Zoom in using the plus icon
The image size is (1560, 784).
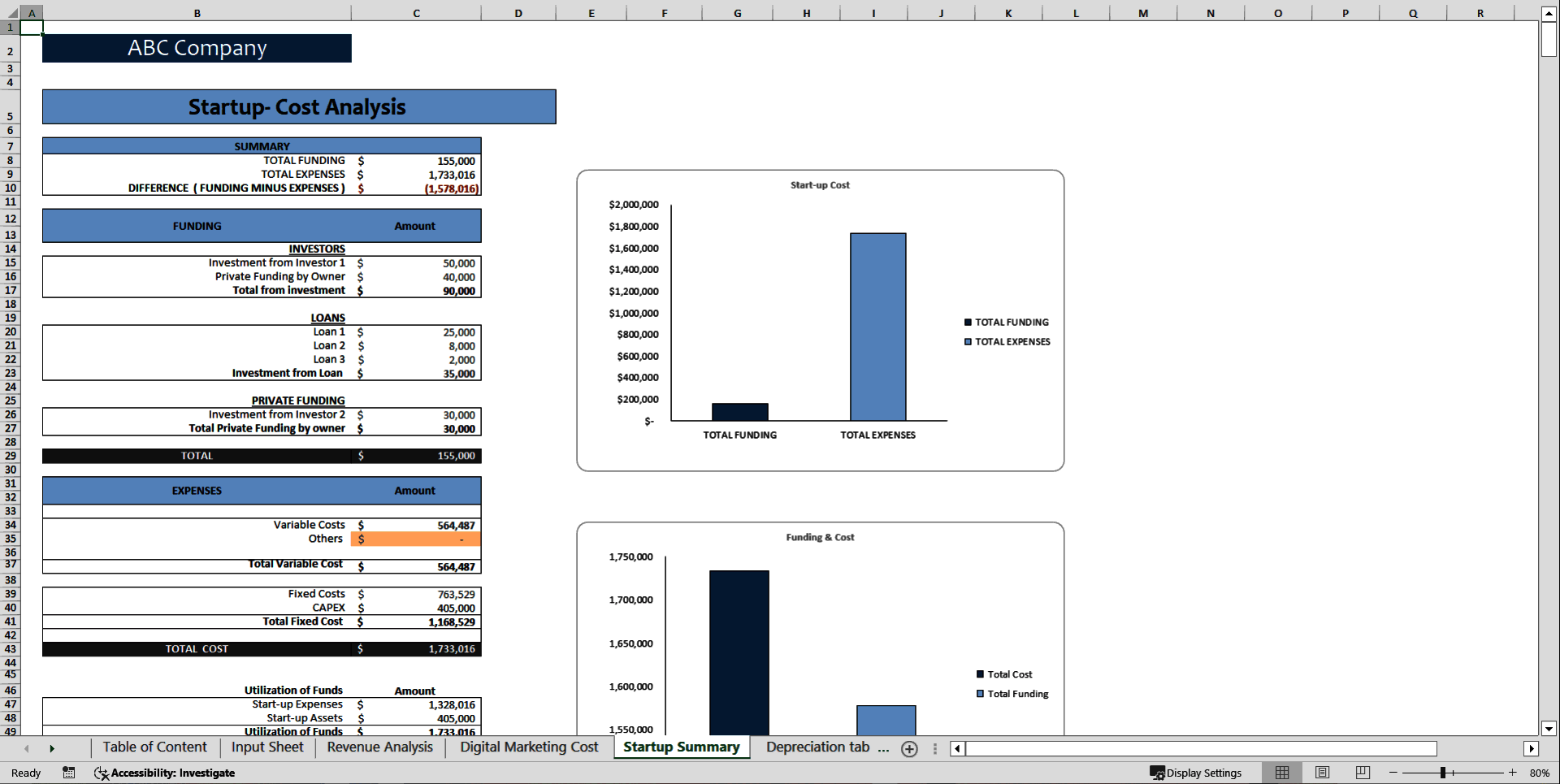(x=1513, y=773)
